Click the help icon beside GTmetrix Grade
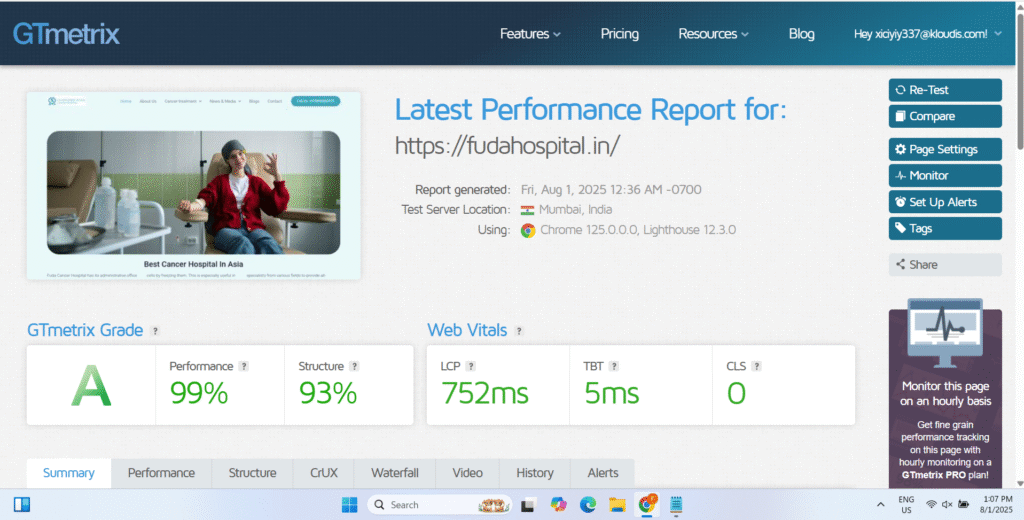The image size is (1024, 520). 155,331
